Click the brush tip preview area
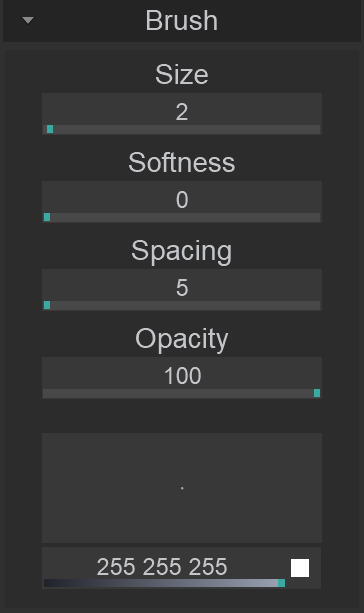This screenshot has width=364, height=613. click(x=182, y=488)
